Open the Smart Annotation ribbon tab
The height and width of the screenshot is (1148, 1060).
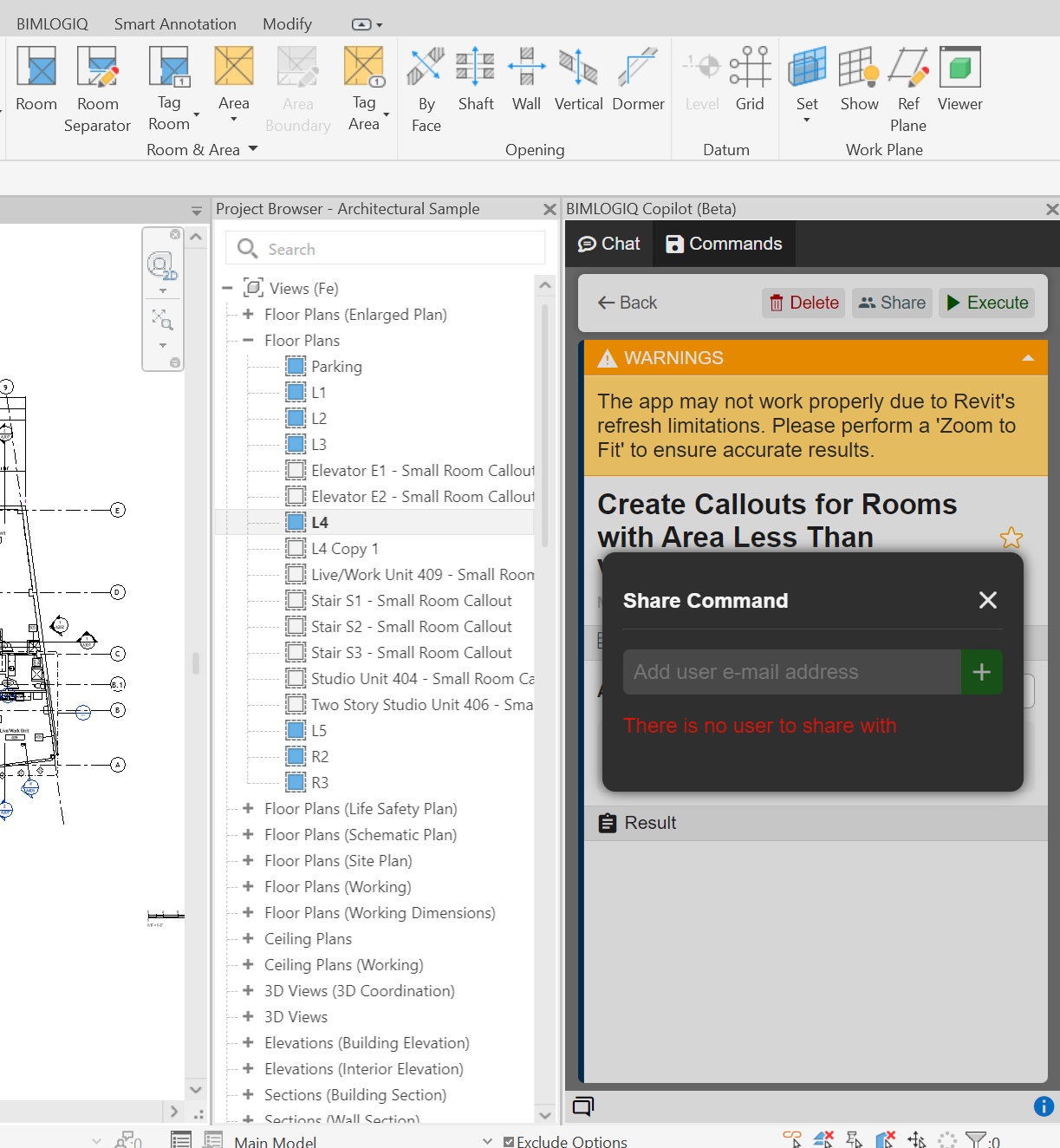pos(175,24)
